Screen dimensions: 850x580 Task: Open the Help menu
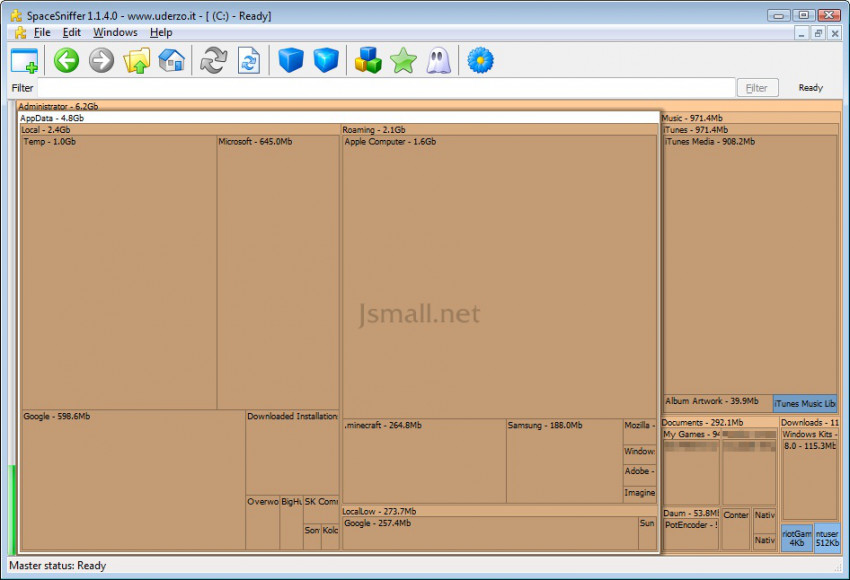[x=161, y=33]
